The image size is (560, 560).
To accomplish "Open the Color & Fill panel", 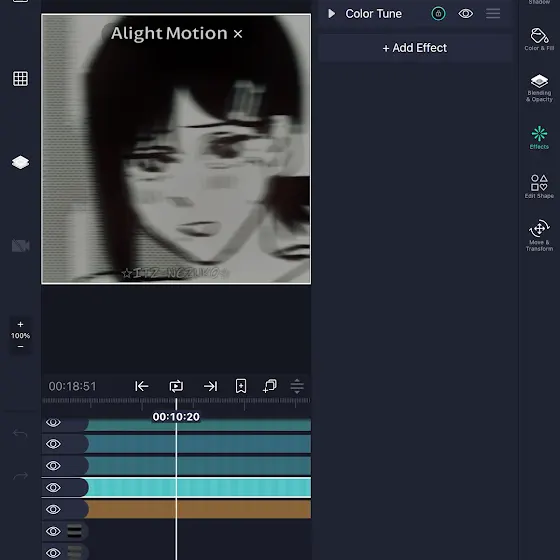I will point(539,39).
